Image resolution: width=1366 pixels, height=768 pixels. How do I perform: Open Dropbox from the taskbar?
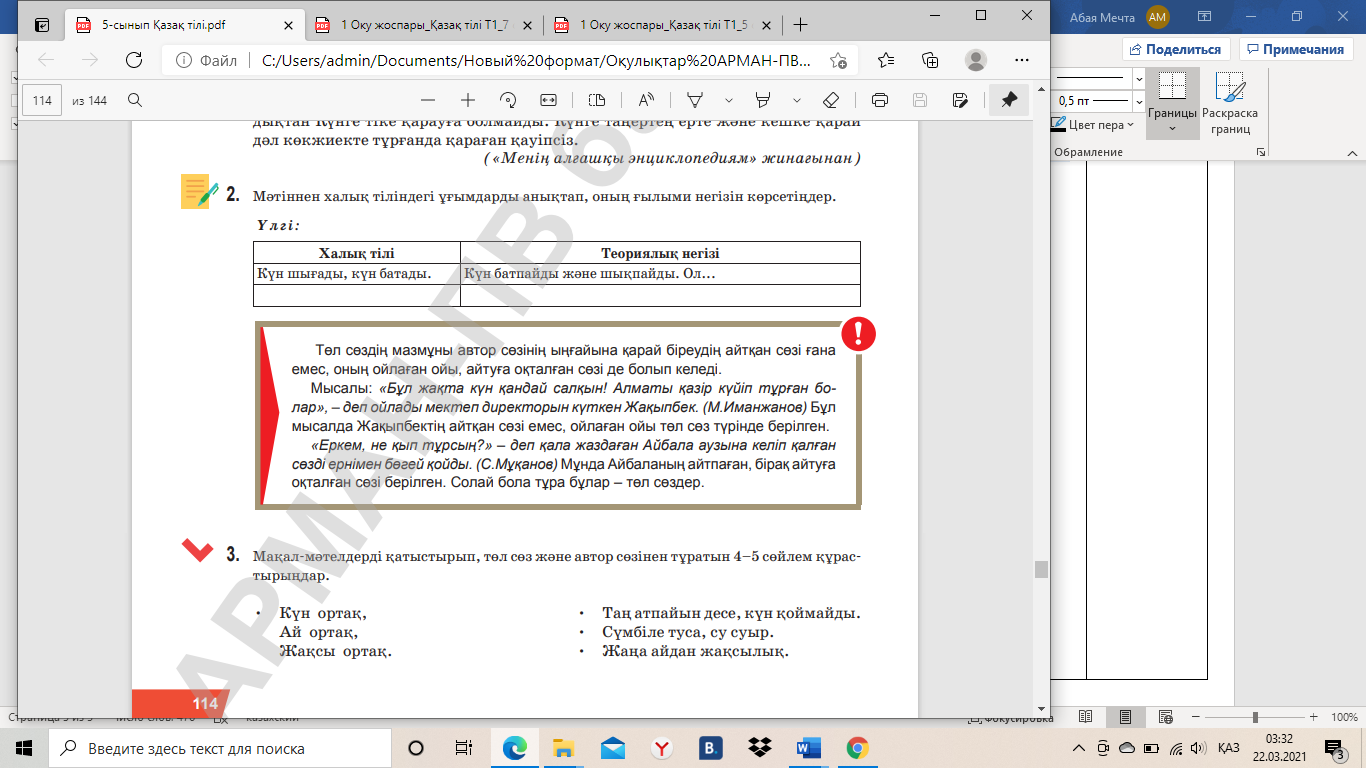[760, 748]
